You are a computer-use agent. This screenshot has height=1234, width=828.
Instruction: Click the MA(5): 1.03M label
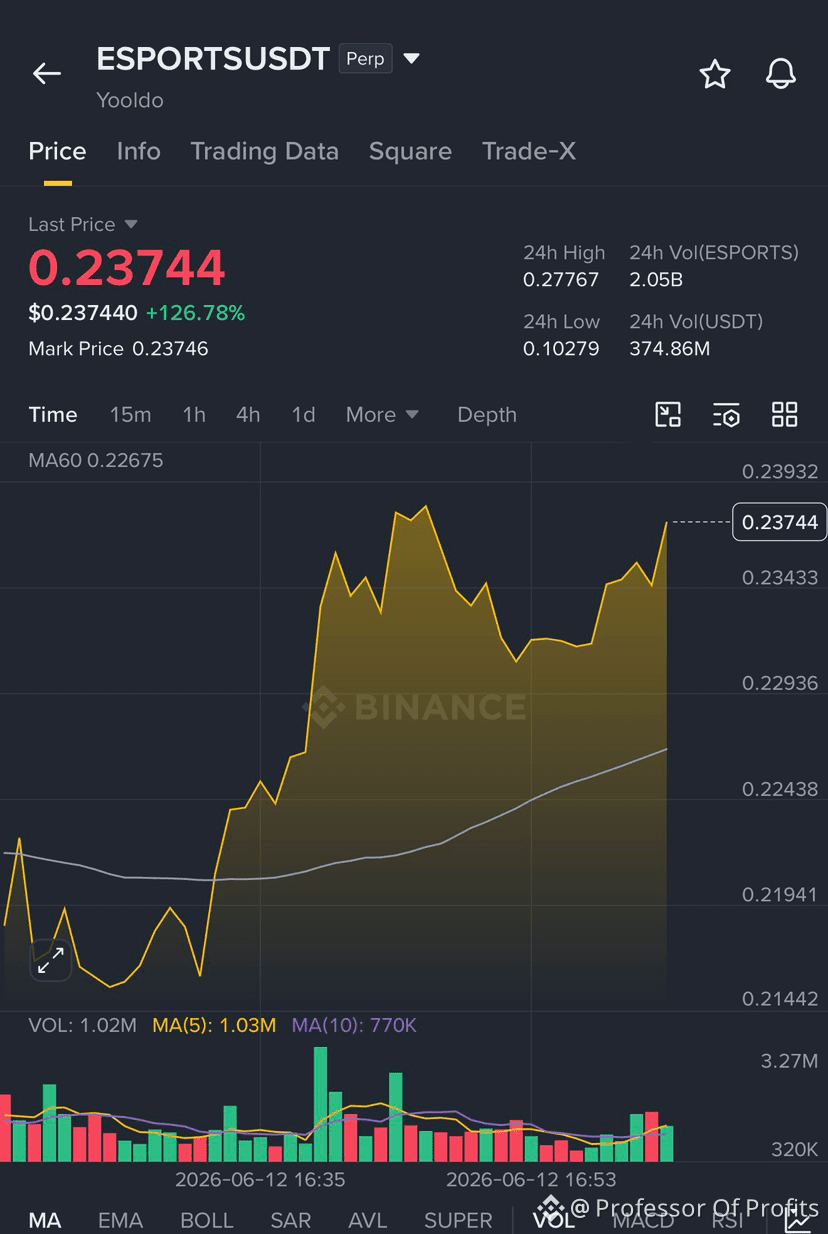[x=214, y=1025]
